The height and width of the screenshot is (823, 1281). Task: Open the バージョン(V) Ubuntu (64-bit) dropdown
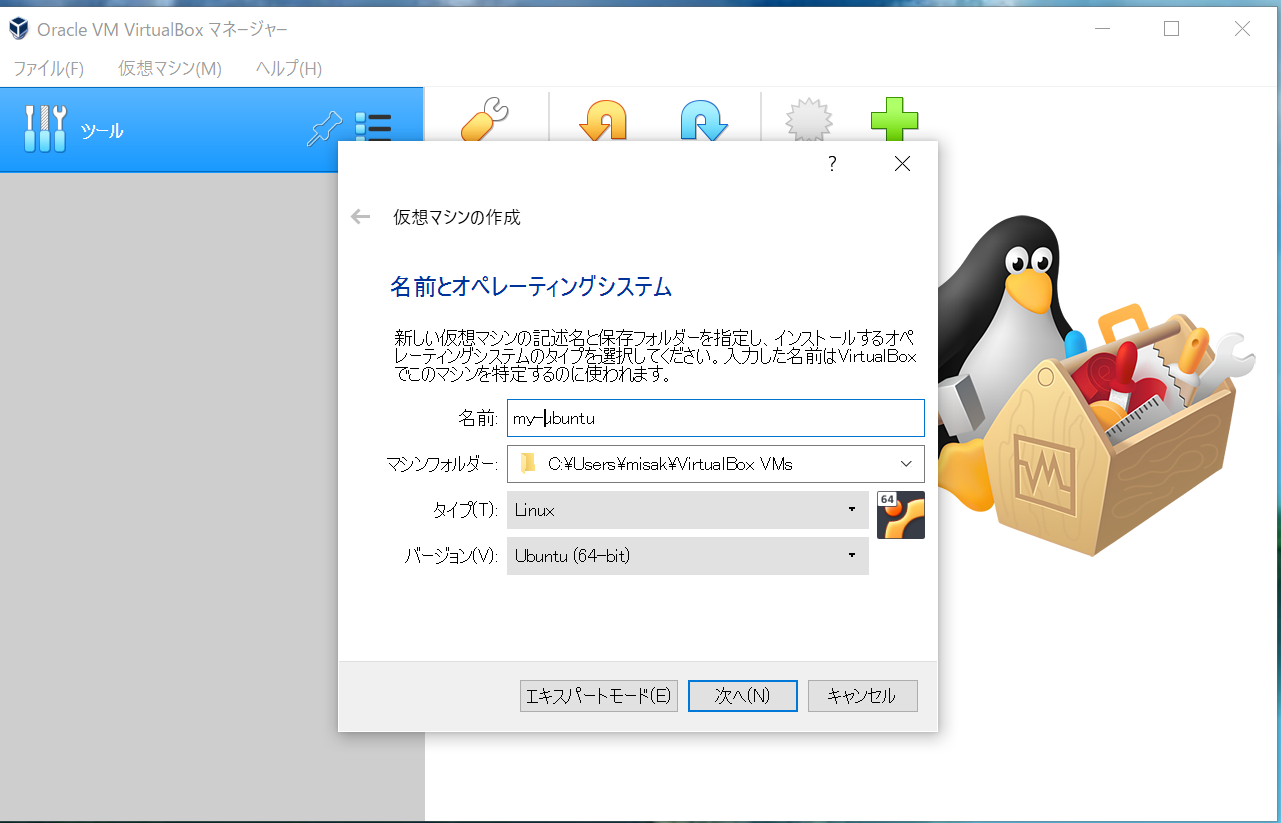pyautogui.click(x=688, y=556)
